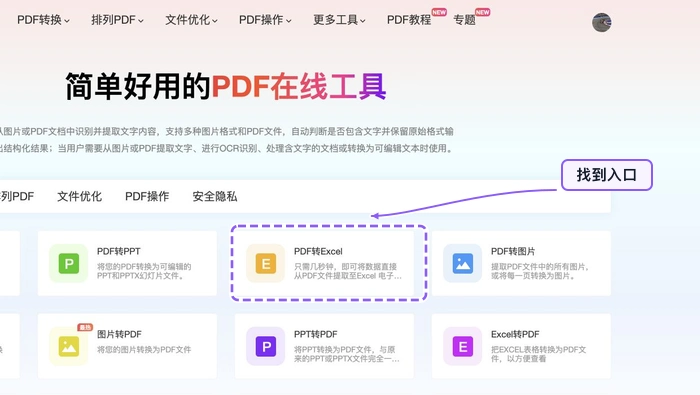Click the description under PPT转PDF
This screenshot has width=700, height=395.
(x=346, y=354)
